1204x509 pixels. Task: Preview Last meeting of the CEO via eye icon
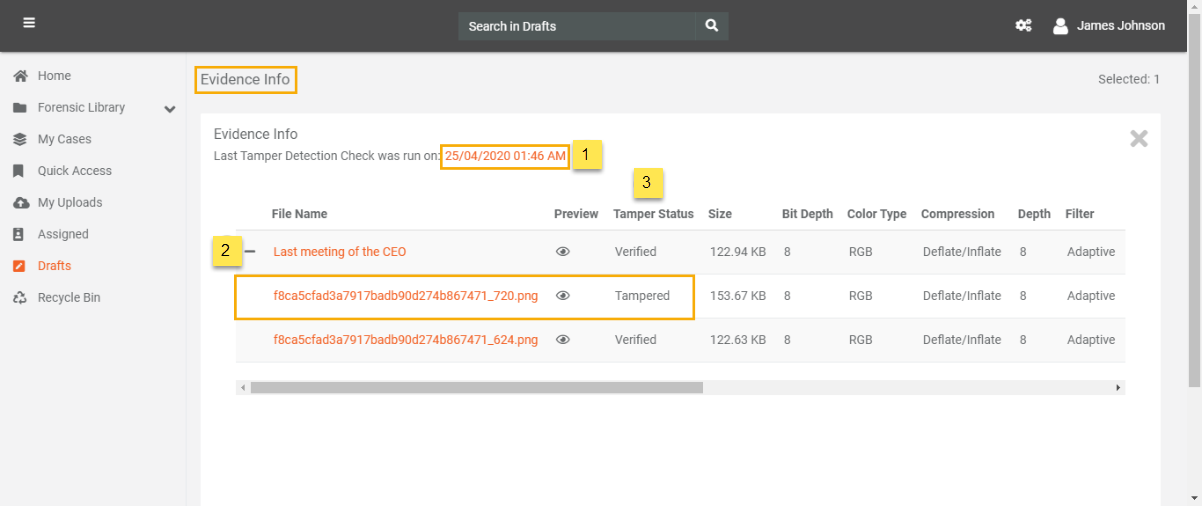[x=563, y=252]
